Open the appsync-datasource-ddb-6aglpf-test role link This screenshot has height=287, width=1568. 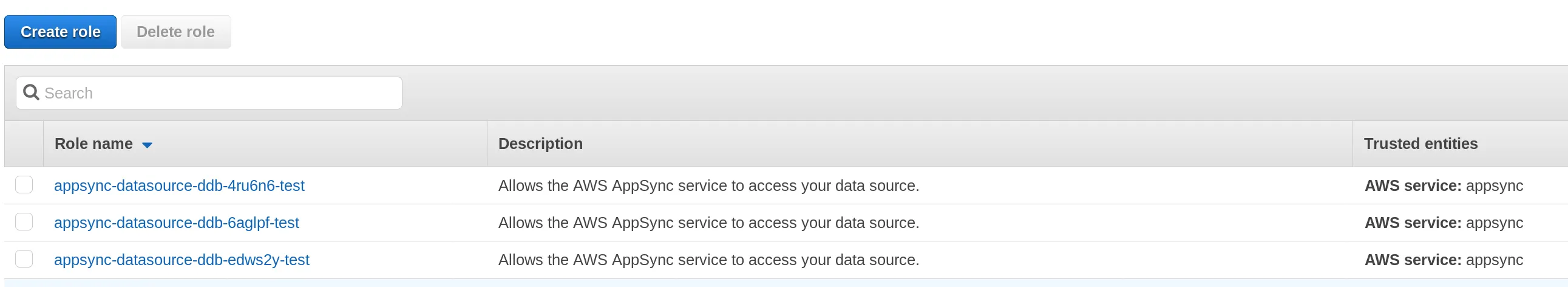coord(177,223)
